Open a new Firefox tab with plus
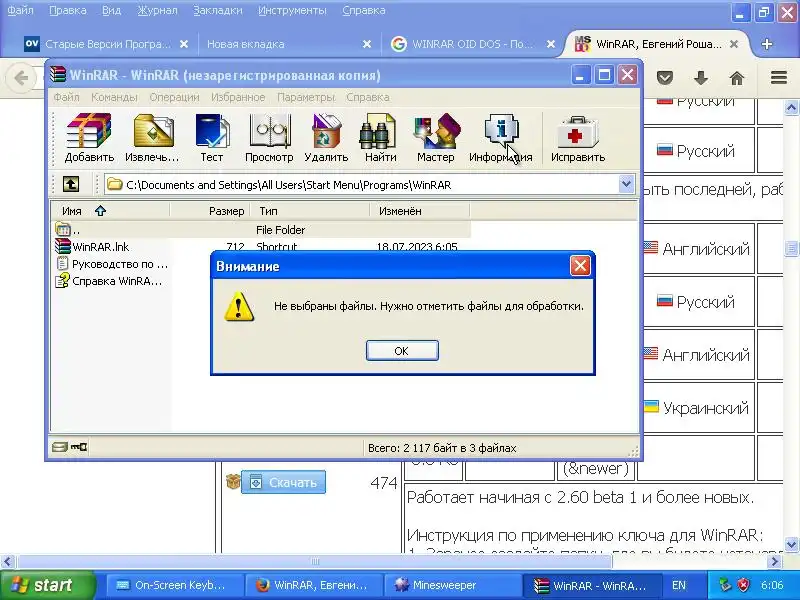The height and width of the screenshot is (600, 800). point(766,44)
